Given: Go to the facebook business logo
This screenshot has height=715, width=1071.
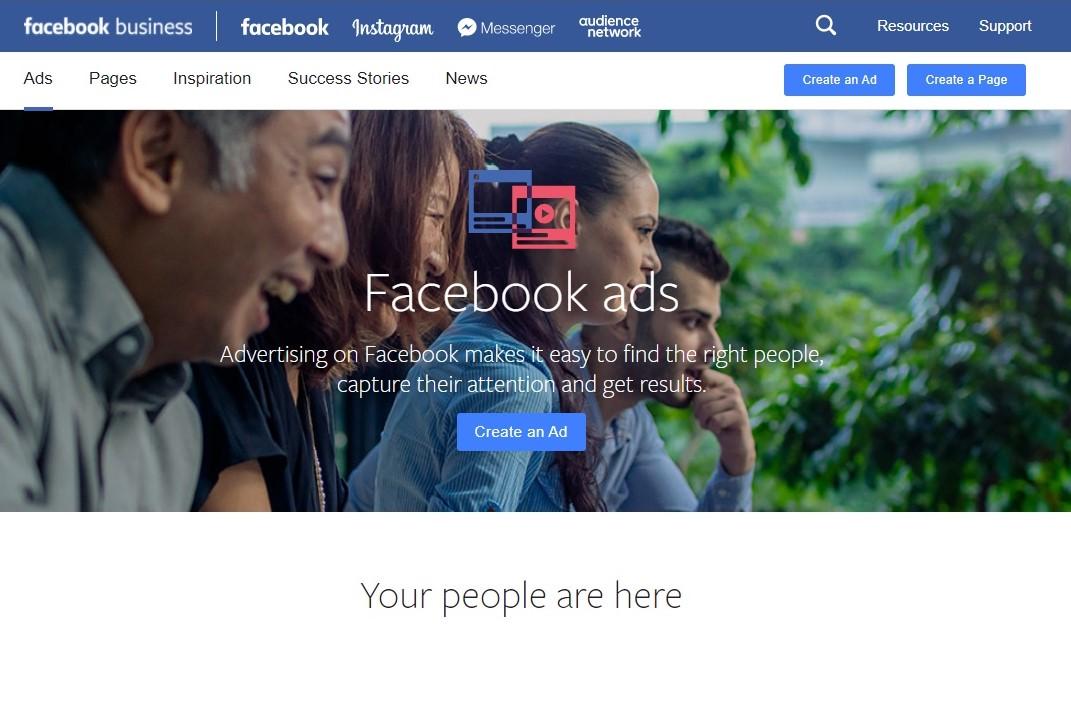Looking at the screenshot, I should [x=108, y=26].
